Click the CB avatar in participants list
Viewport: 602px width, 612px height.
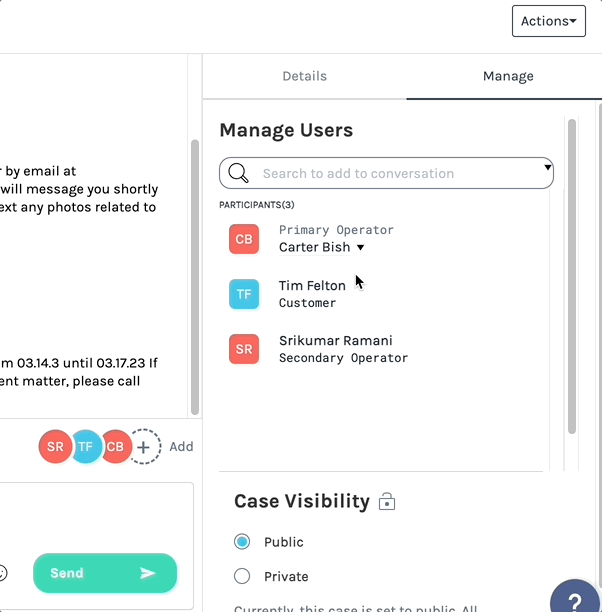click(x=244, y=239)
